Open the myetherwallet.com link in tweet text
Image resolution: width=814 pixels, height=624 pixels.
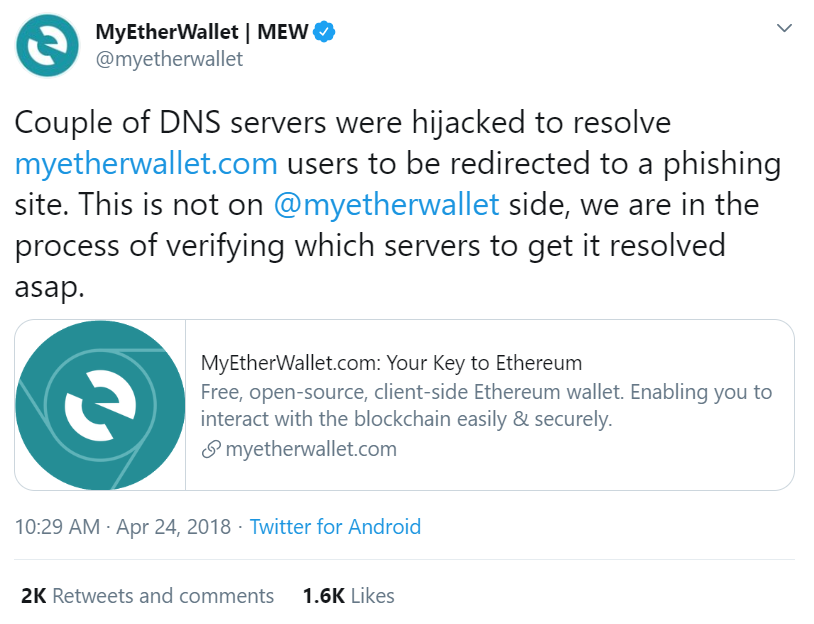(x=146, y=164)
